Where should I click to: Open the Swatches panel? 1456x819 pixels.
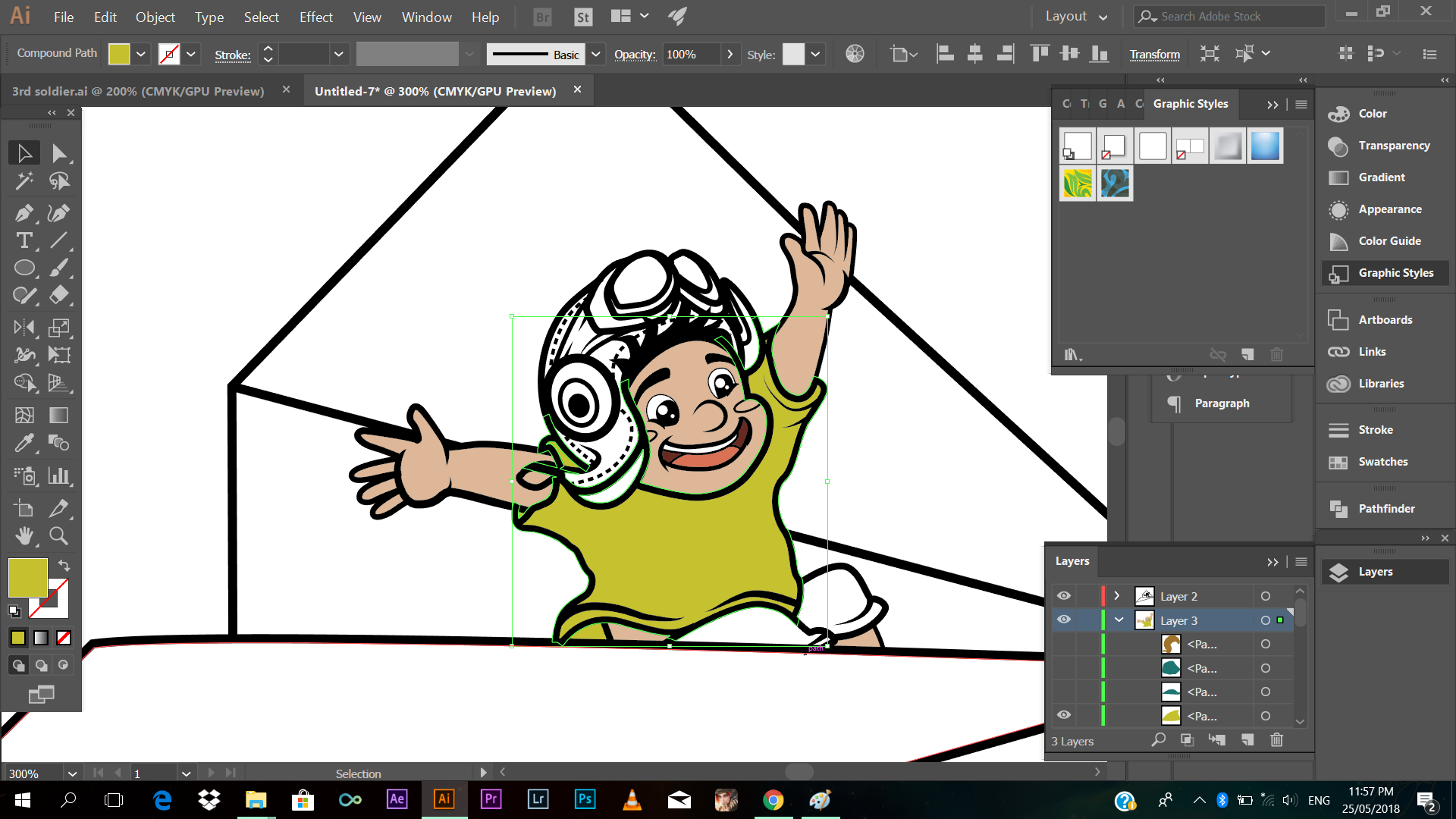pyautogui.click(x=1385, y=461)
